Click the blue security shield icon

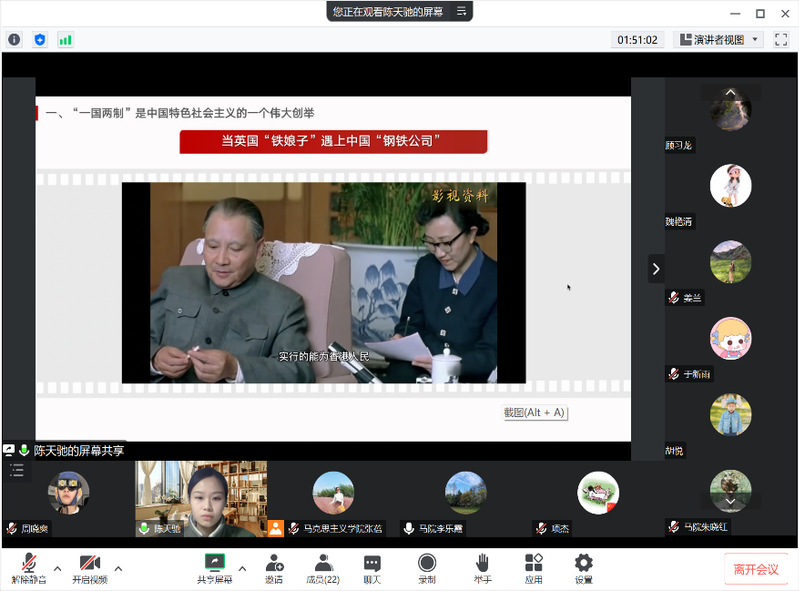pyautogui.click(x=40, y=39)
